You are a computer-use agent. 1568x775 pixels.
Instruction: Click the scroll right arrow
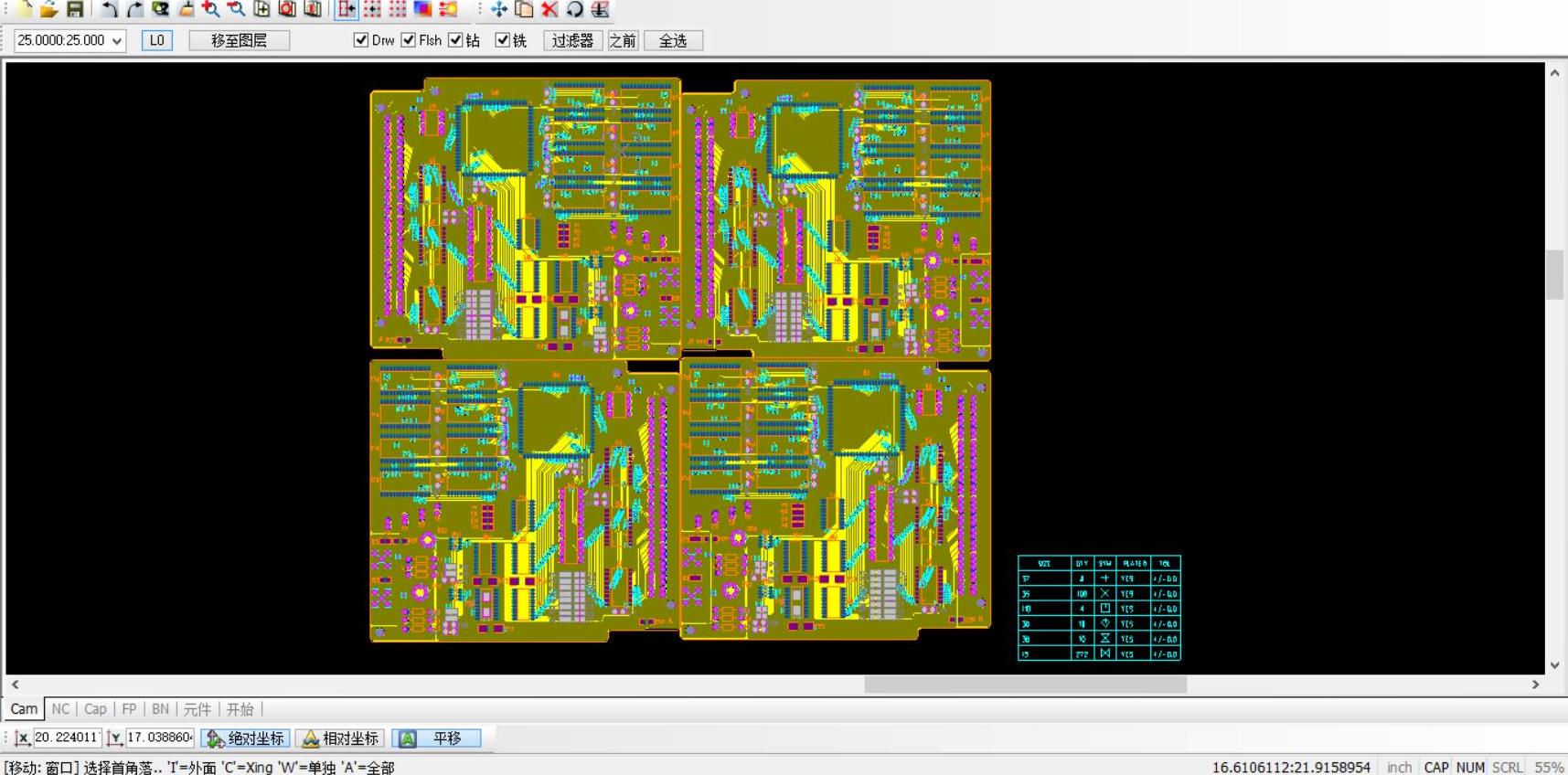point(1535,685)
